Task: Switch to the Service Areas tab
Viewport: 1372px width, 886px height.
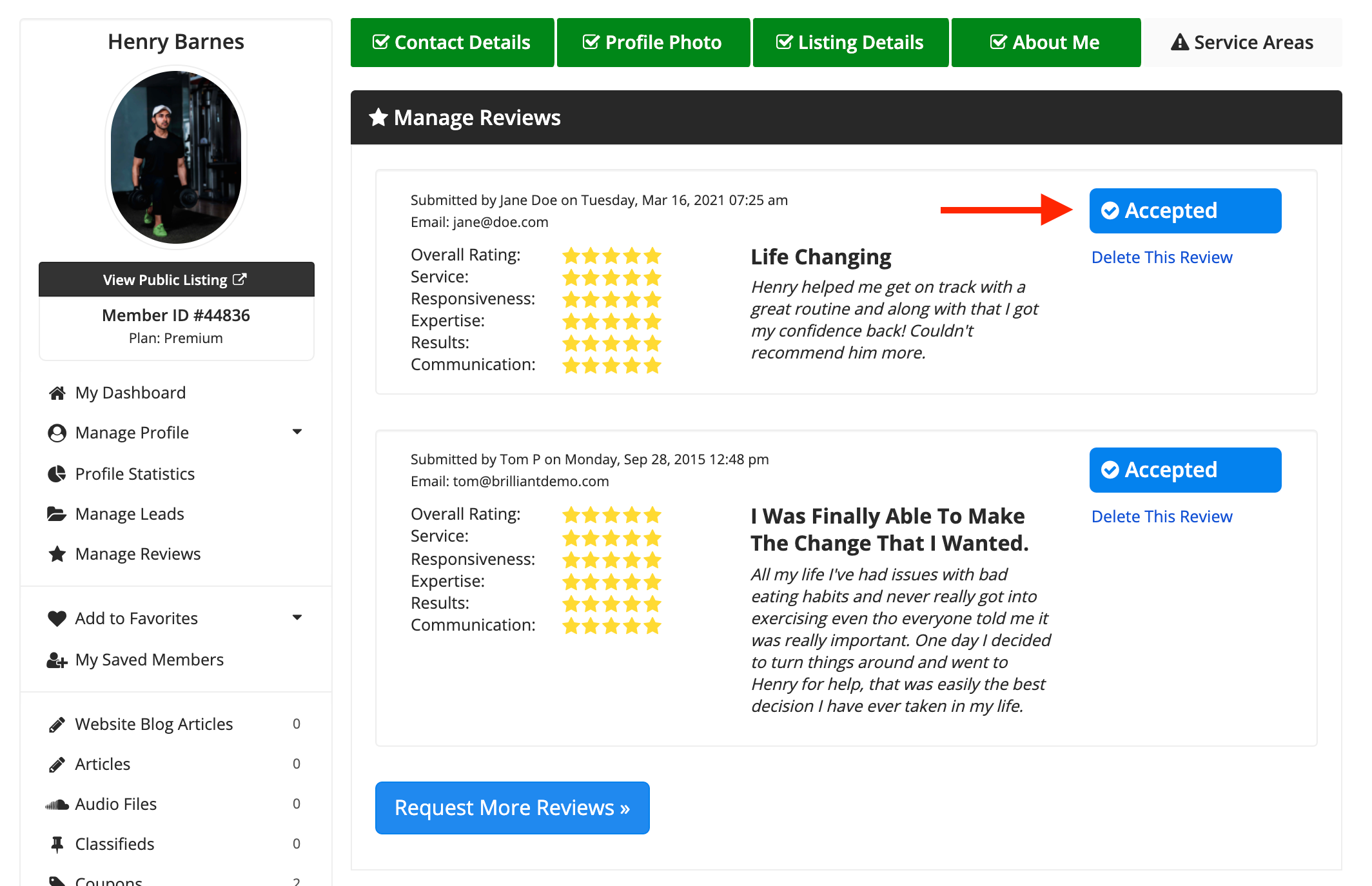Action: [x=1242, y=43]
